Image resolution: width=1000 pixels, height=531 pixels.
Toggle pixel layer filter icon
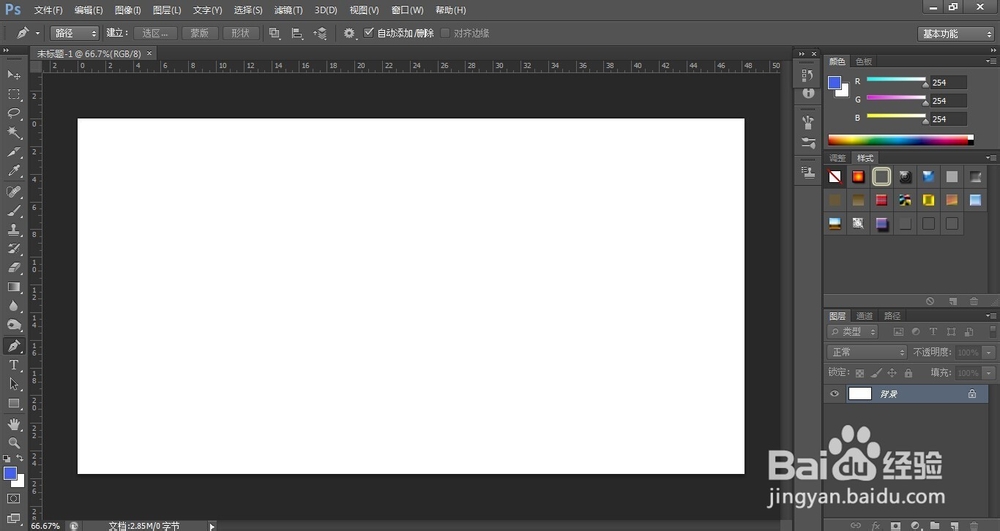pyautogui.click(x=898, y=331)
